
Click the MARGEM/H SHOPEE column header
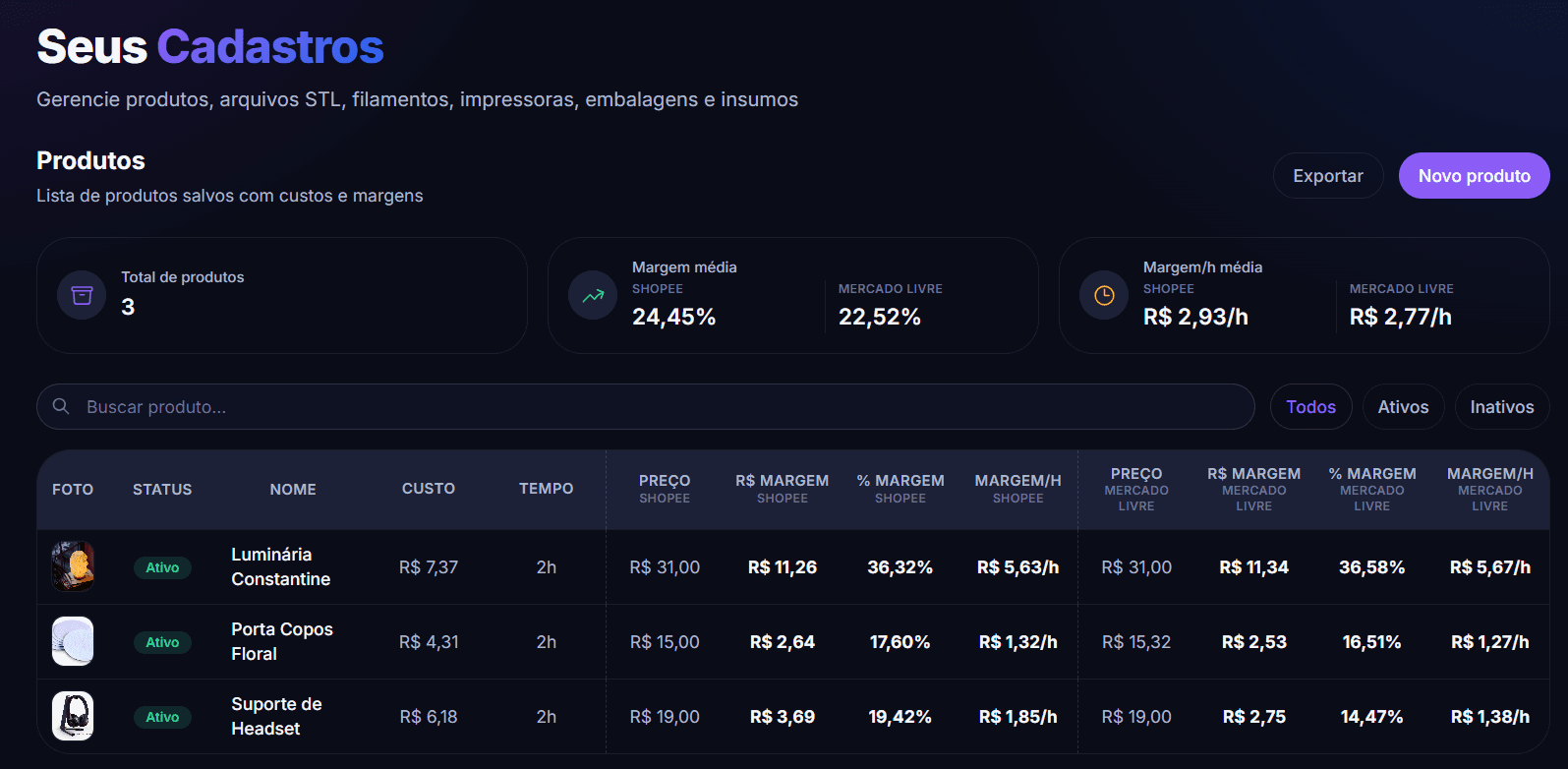click(1018, 489)
